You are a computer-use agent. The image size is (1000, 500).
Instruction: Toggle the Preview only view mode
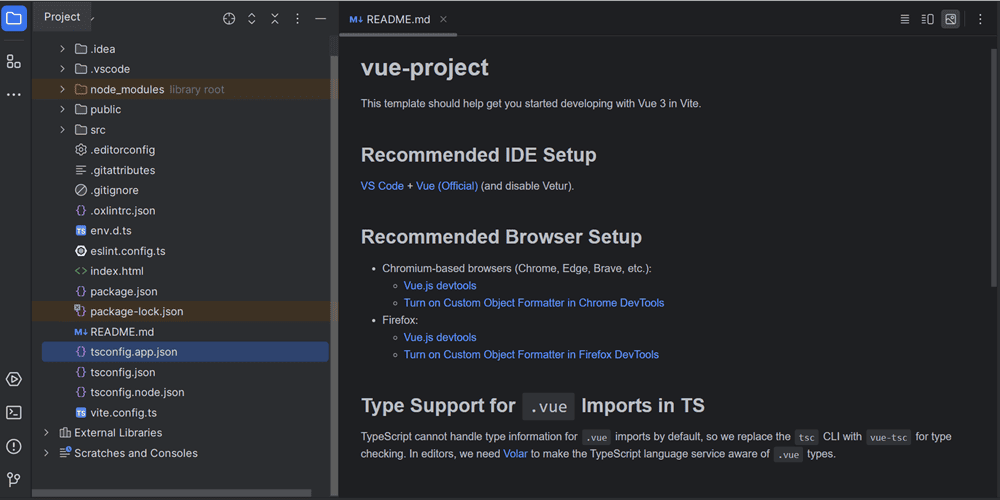(950, 19)
